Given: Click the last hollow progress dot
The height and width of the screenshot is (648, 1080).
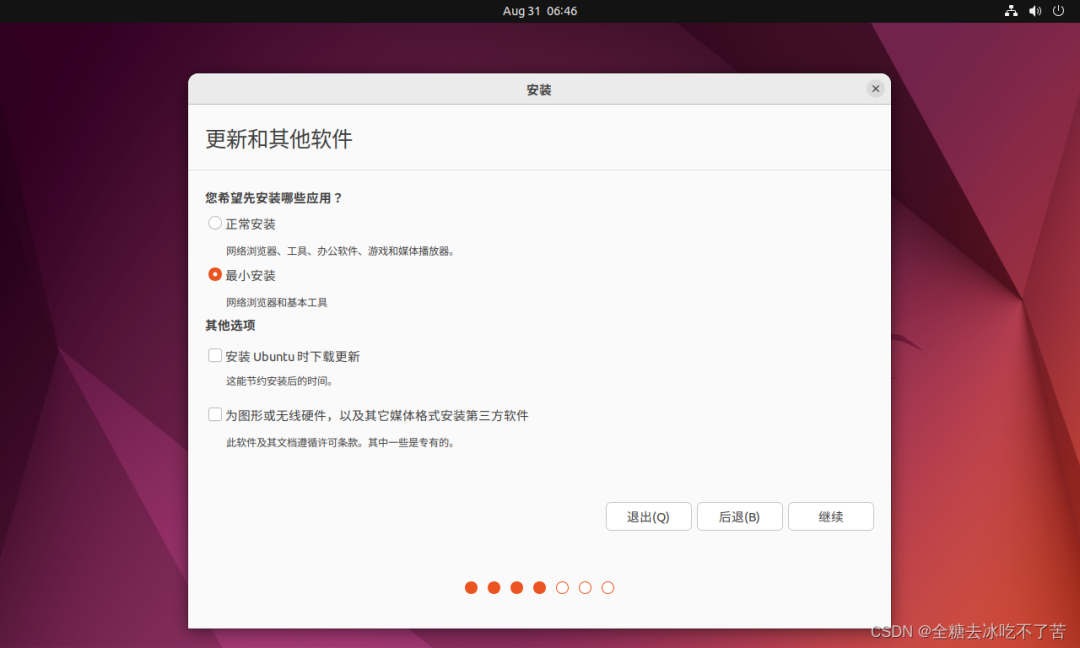Looking at the screenshot, I should pyautogui.click(x=608, y=588).
